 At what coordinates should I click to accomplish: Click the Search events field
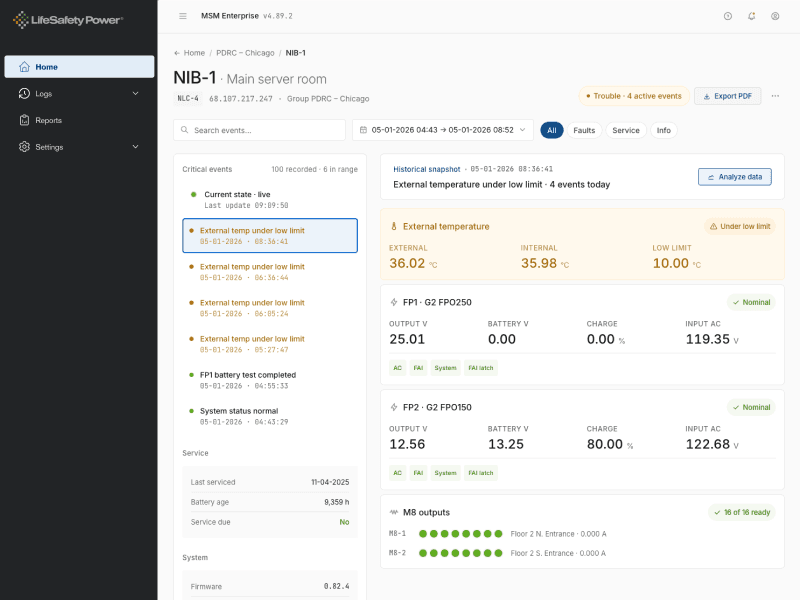tap(260, 130)
